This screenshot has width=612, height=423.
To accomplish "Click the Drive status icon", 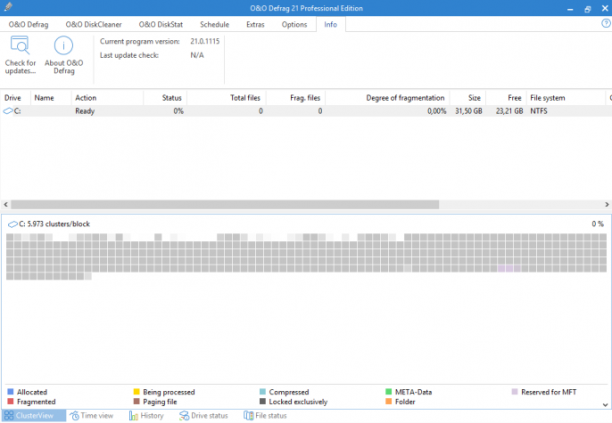I will [184, 416].
